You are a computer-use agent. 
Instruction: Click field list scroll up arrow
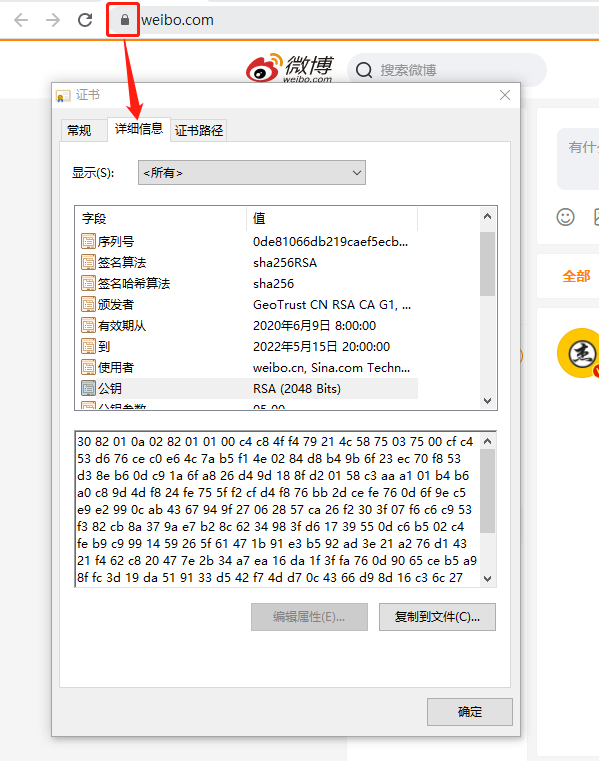coord(487,216)
